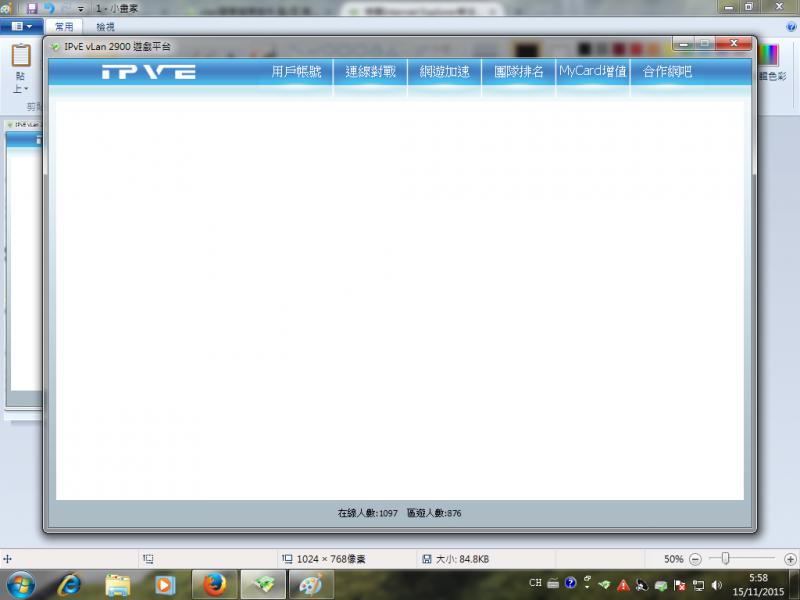Switch to Paint on the taskbar

click(311, 584)
